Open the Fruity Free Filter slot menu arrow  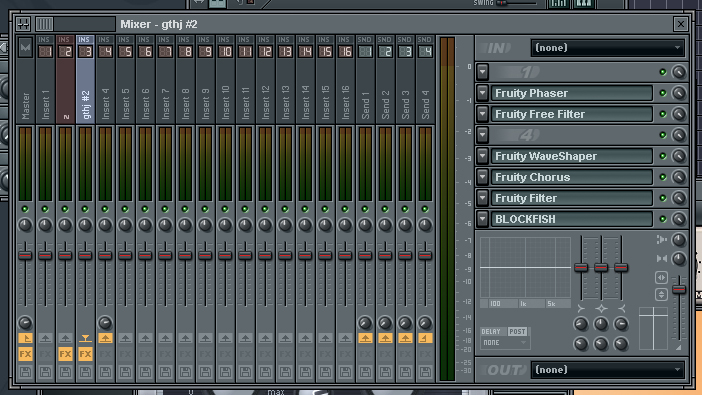(483, 114)
